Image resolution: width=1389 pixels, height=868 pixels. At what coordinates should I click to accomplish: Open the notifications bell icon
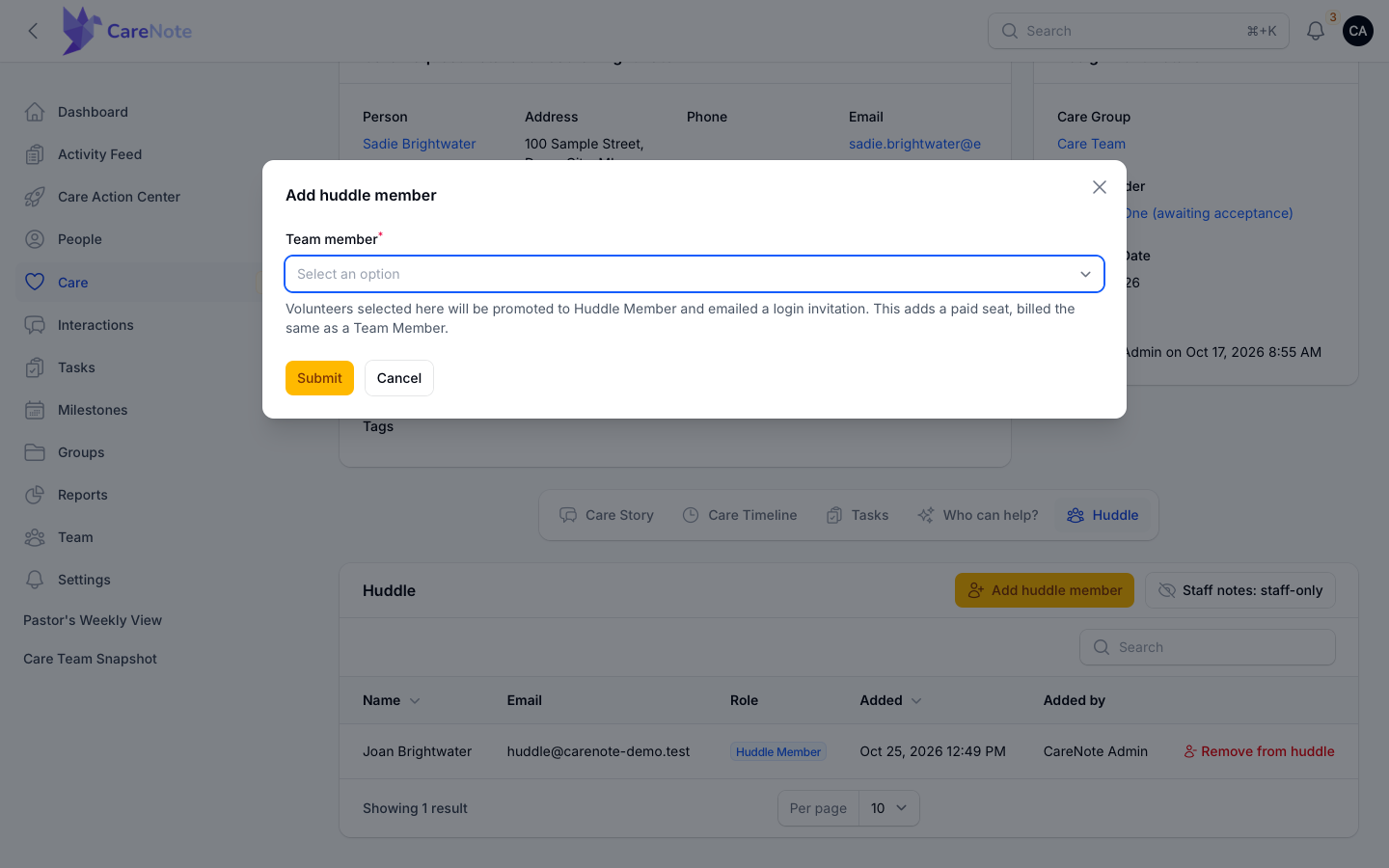click(x=1315, y=31)
